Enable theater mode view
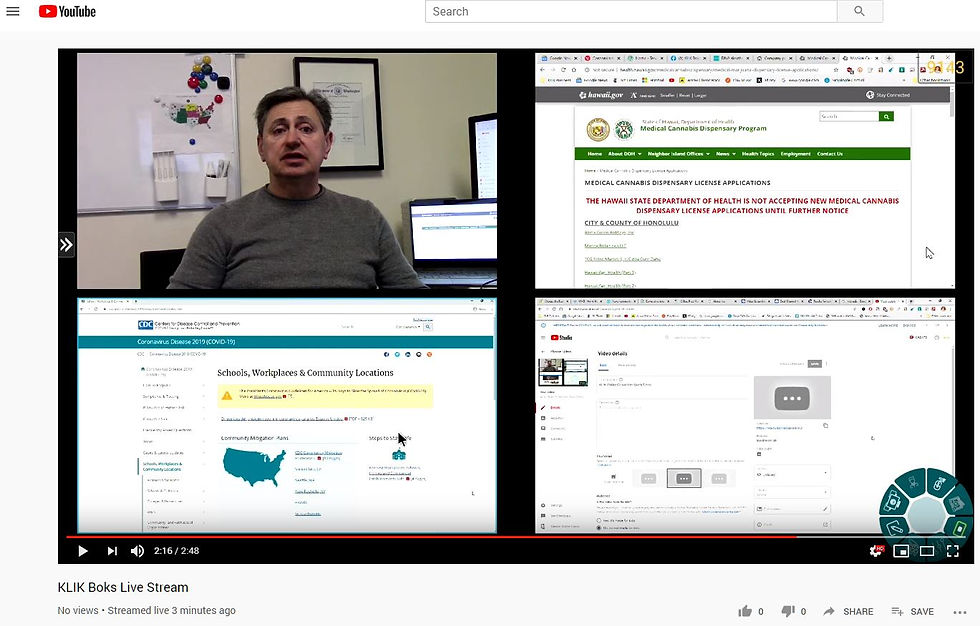 point(927,550)
